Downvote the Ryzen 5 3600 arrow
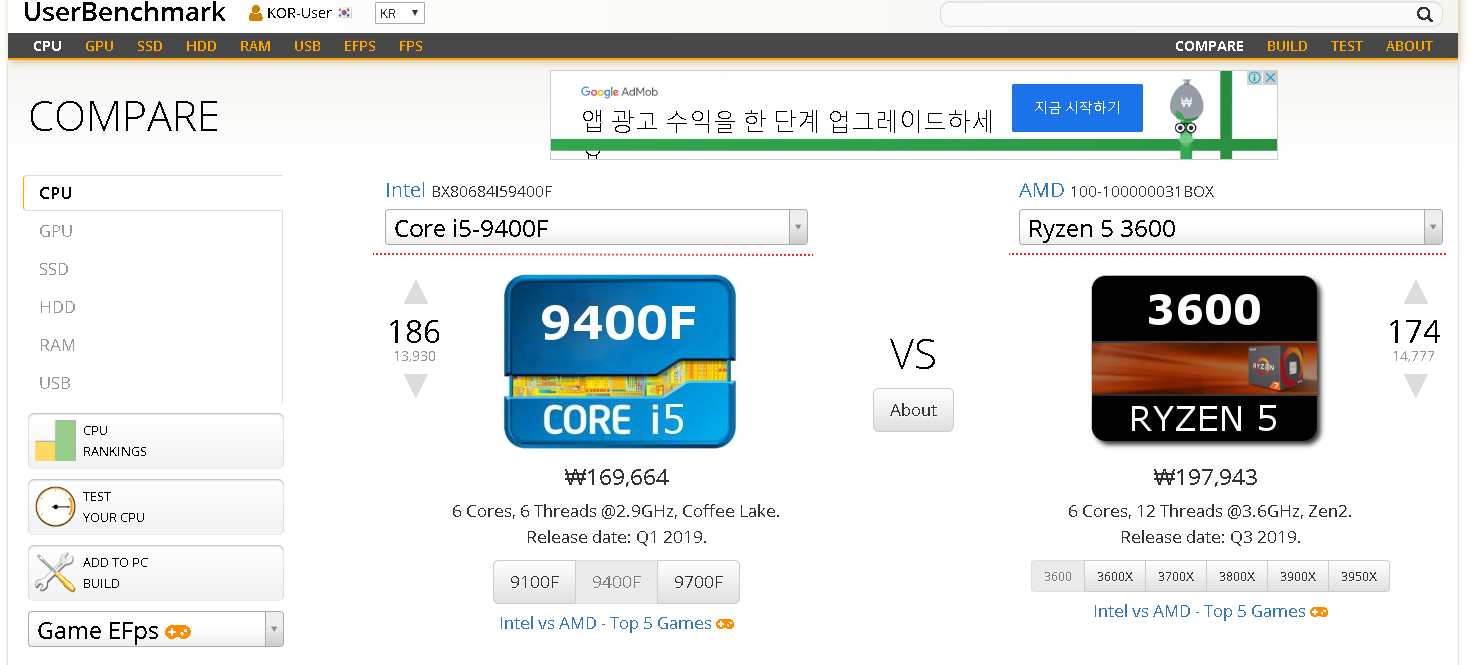The width and height of the screenshot is (1472, 665). click(x=1415, y=386)
